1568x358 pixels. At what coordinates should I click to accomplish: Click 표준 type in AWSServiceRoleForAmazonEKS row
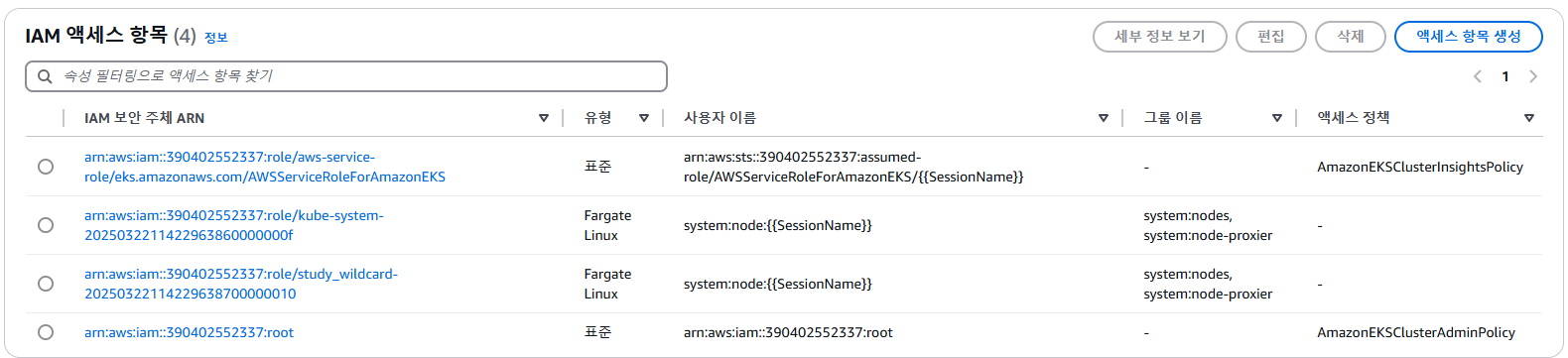(x=597, y=167)
